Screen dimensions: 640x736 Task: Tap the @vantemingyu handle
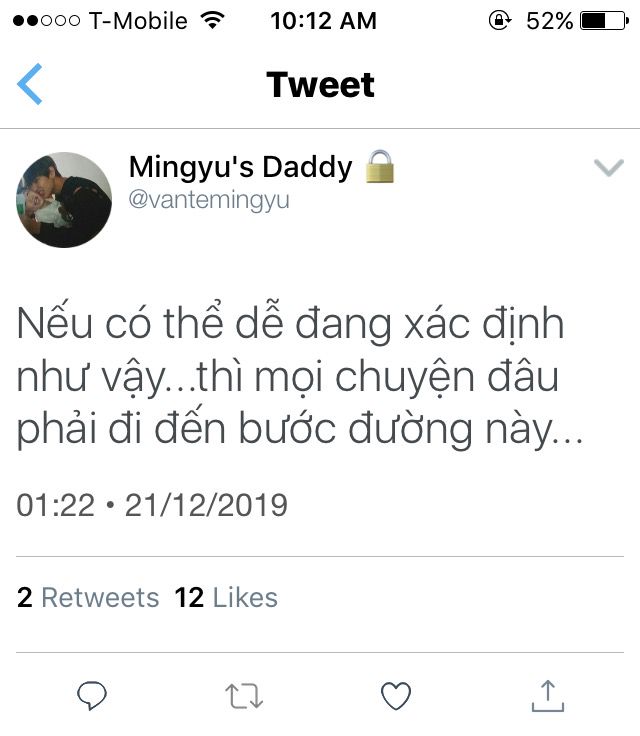click(x=209, y=200)
